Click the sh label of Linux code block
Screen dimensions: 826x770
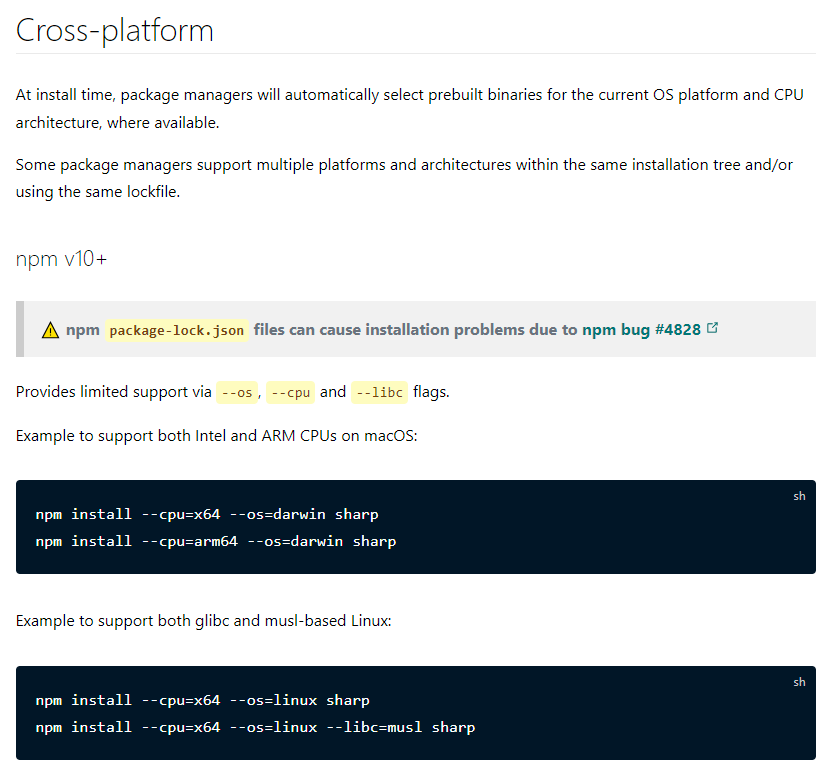point(799,682)
